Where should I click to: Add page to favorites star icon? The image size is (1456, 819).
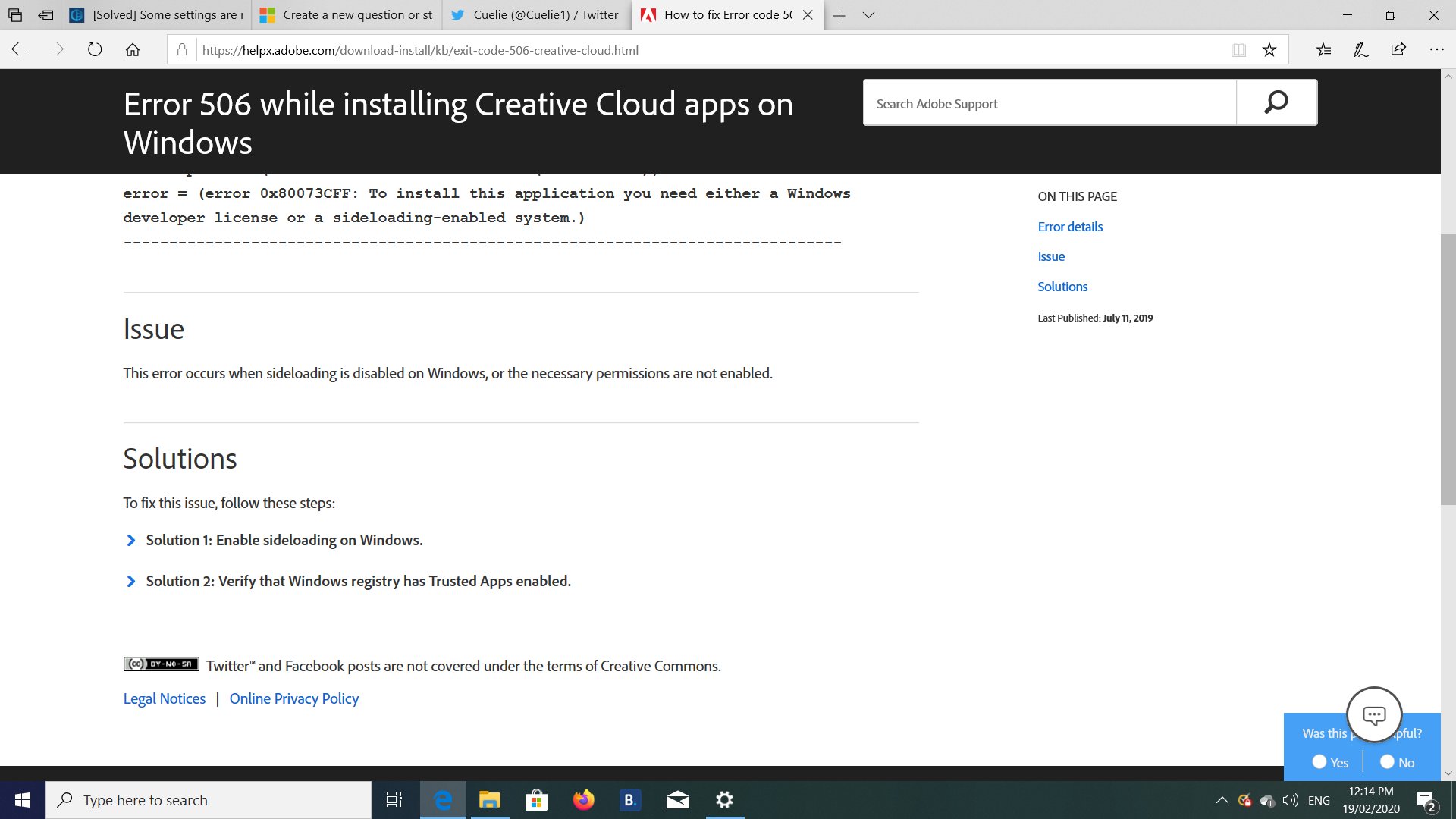pos(1269,50)
